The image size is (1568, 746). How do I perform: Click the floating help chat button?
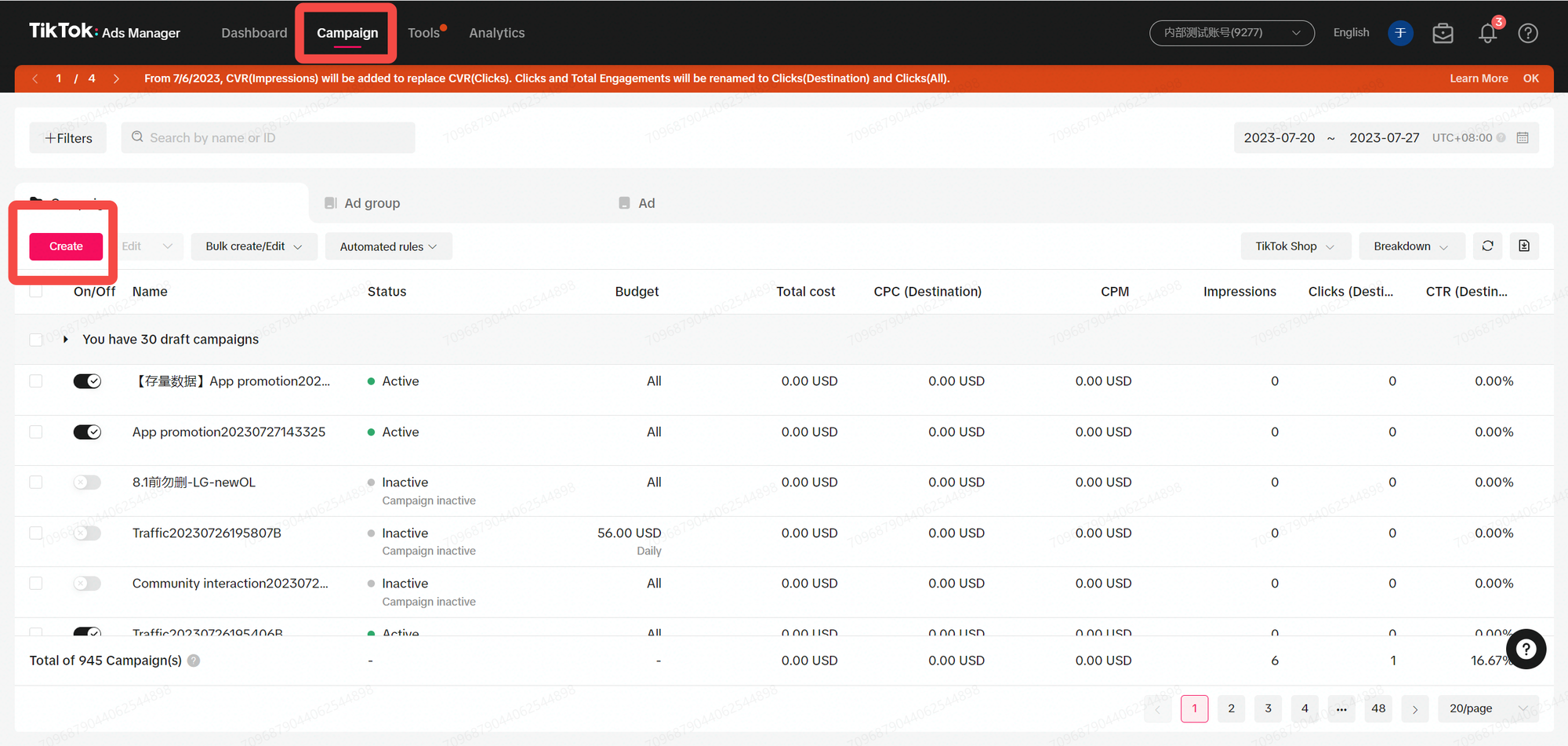click(x=1525, y=650)
